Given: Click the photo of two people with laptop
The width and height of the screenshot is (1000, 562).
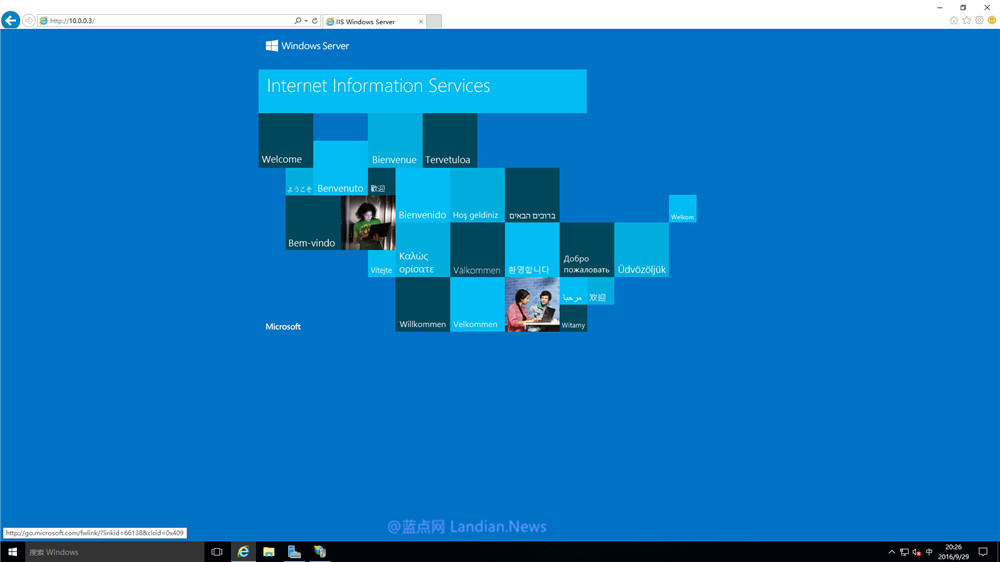Looking at the screenshot, I should 532,304.
